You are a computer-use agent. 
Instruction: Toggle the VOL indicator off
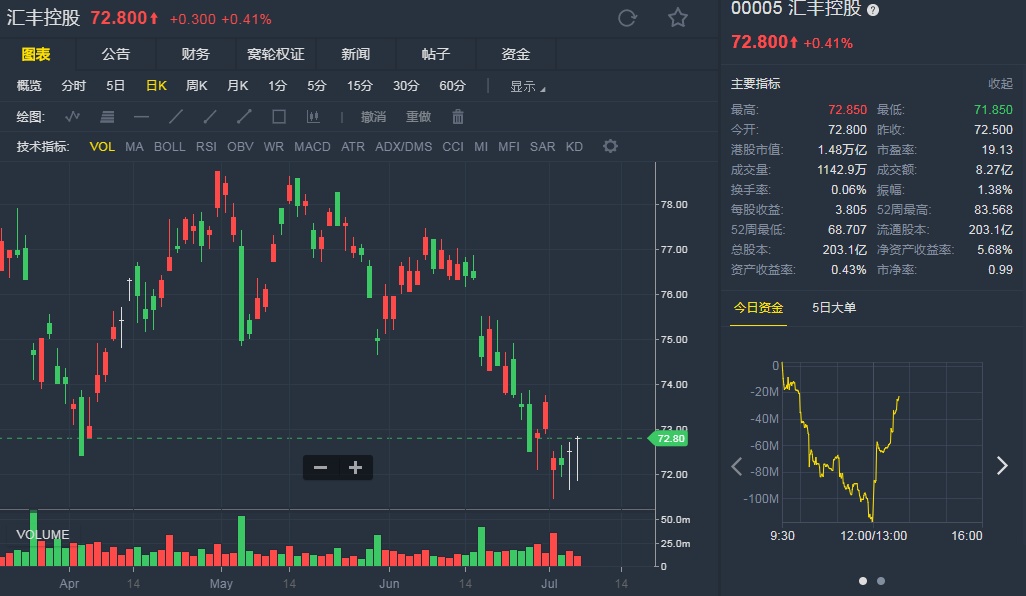pyautogui.click(x=102, y=147)
